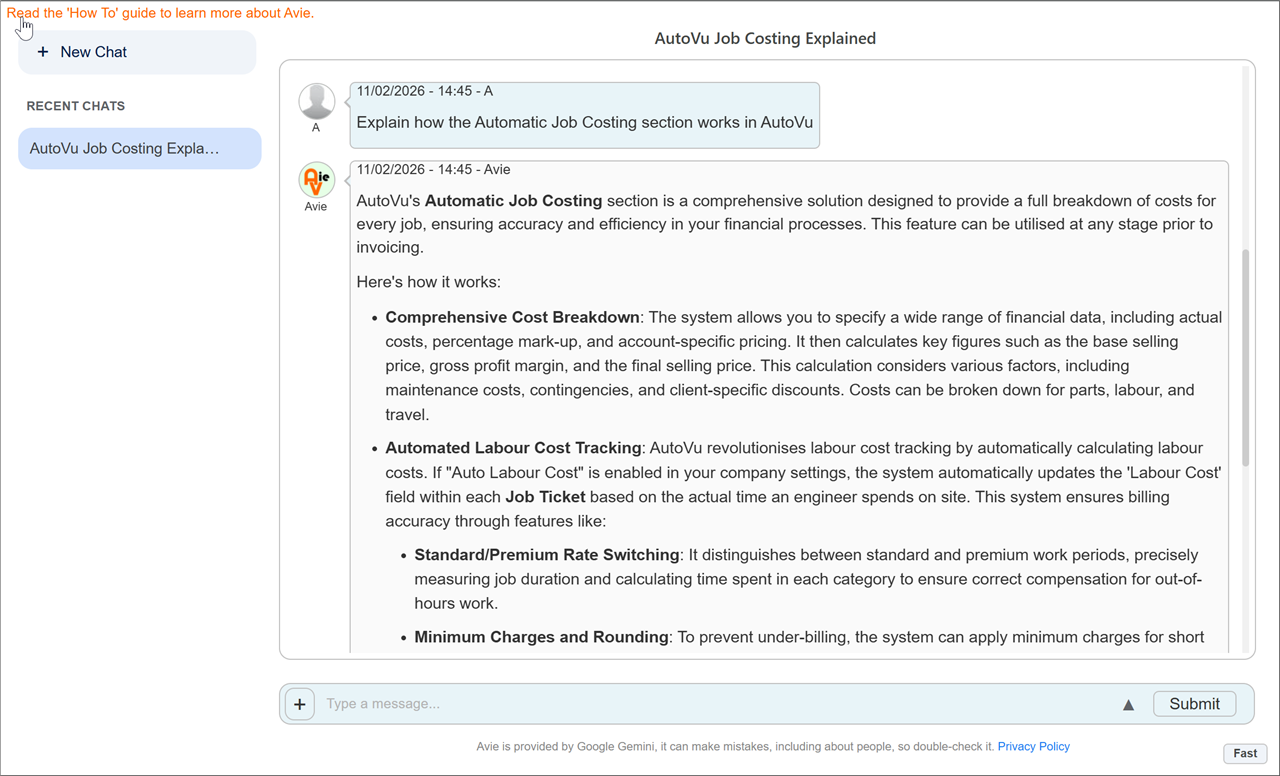Click the Avie reply timestamp header

click(x=433, y=169)
